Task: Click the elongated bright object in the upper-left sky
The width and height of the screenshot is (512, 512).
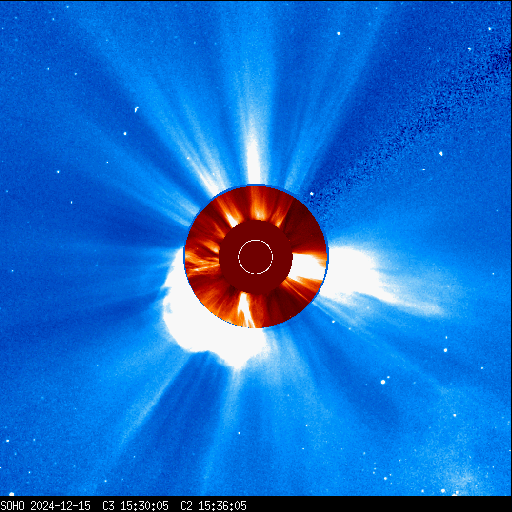Action: [x=136, y=109]
